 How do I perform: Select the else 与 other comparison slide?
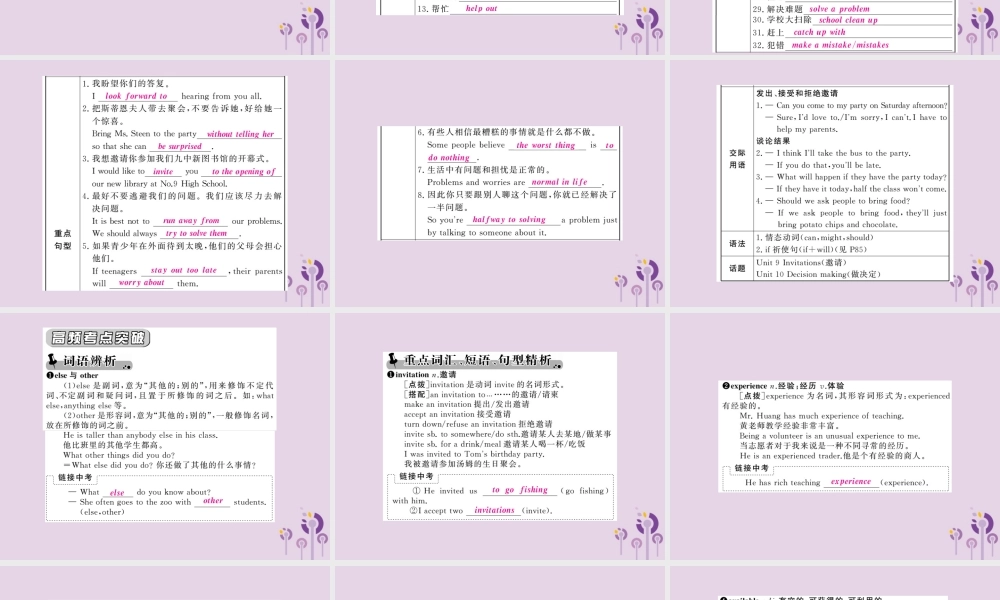coord(165,436)
